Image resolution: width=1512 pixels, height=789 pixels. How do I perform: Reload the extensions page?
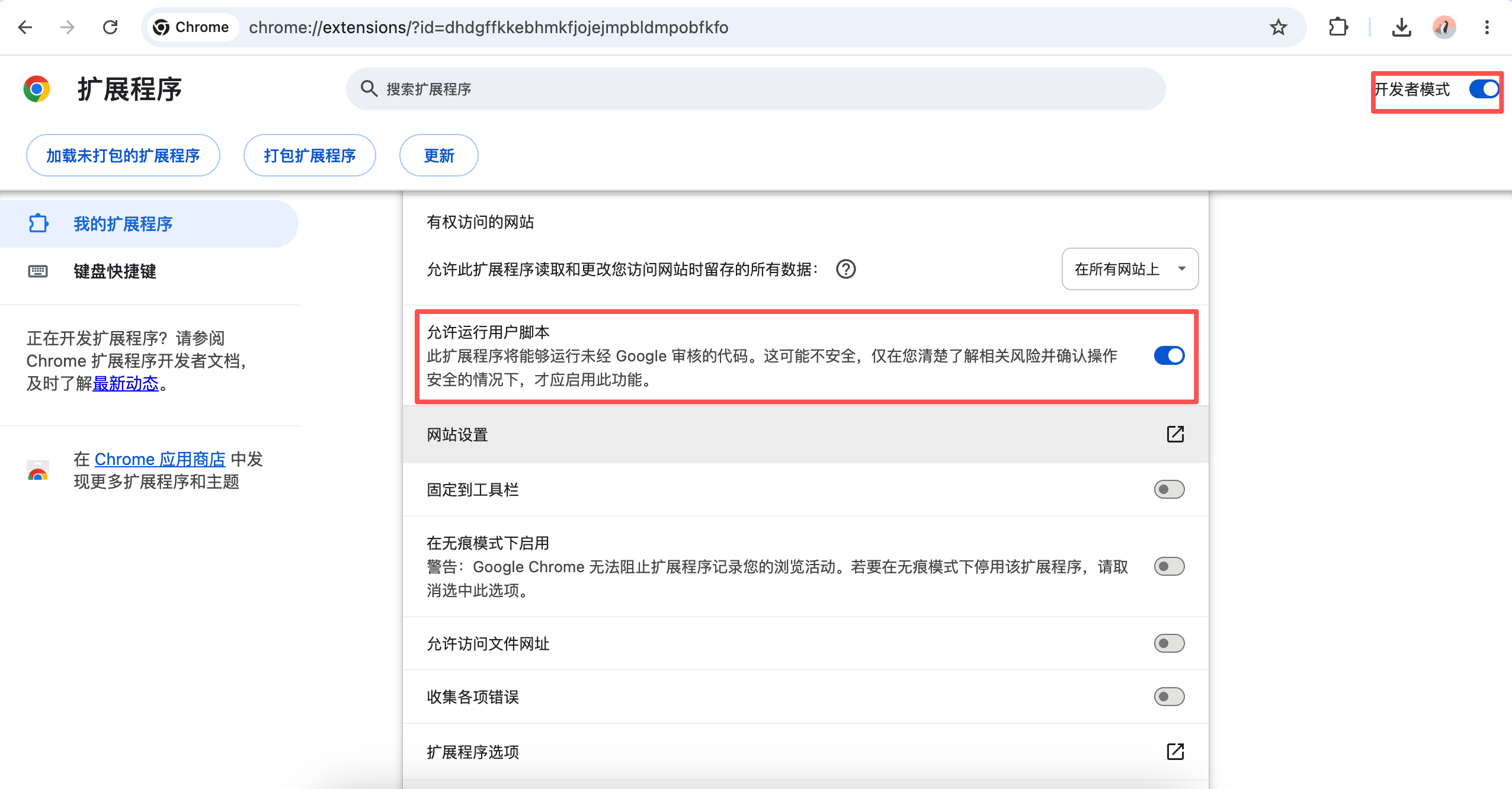click(x=110, y=27)
